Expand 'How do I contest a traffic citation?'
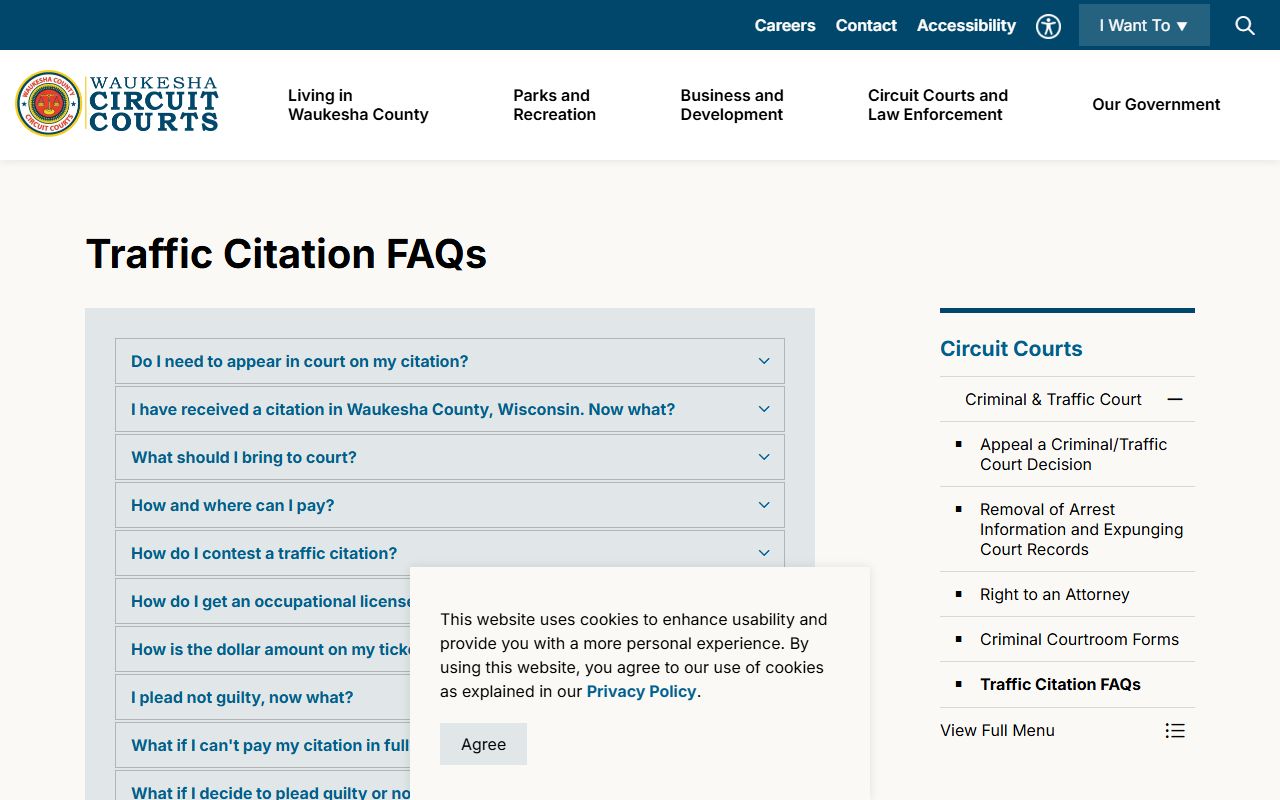This screenshot has height=800, width=1280. click(x=450, y=553)
